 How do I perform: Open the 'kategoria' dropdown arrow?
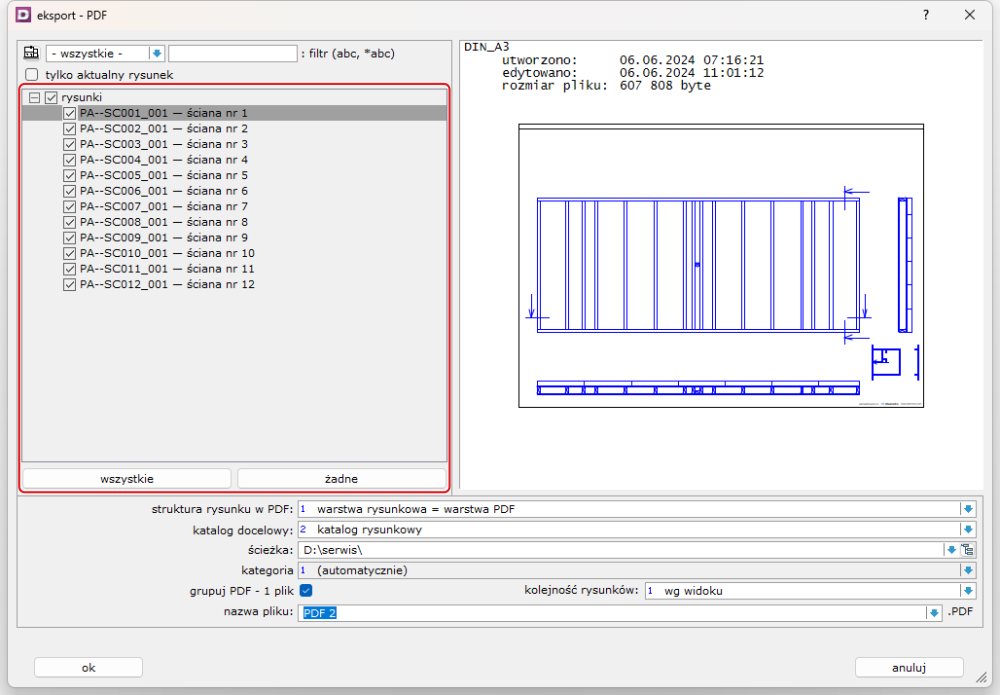[x=968, y=570]
